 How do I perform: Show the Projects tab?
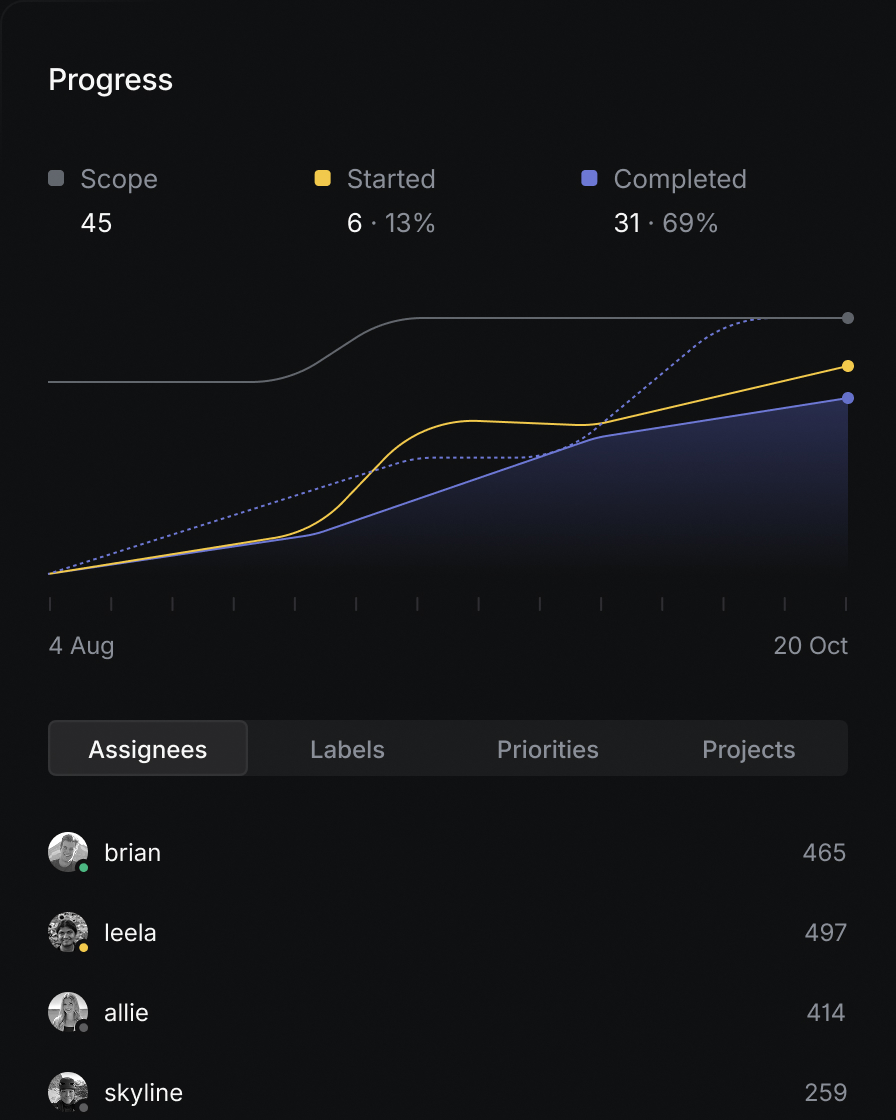pos(749,749)
